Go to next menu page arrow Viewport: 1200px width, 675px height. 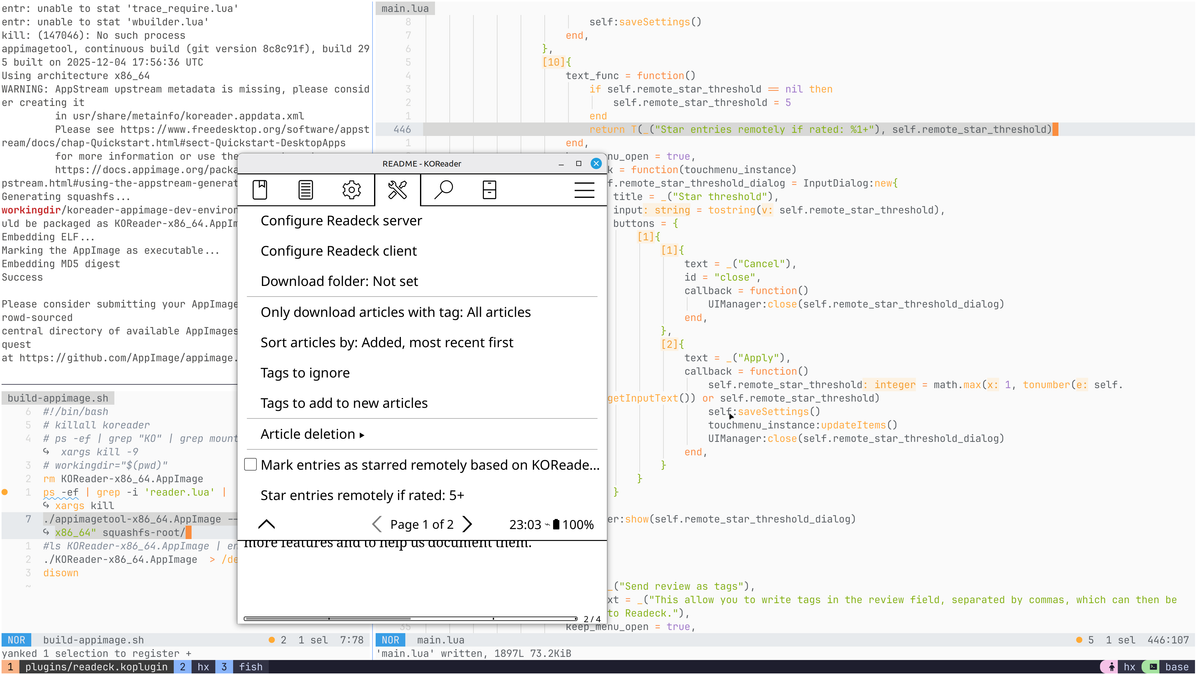pyautogui.click(x=467, y=524)
